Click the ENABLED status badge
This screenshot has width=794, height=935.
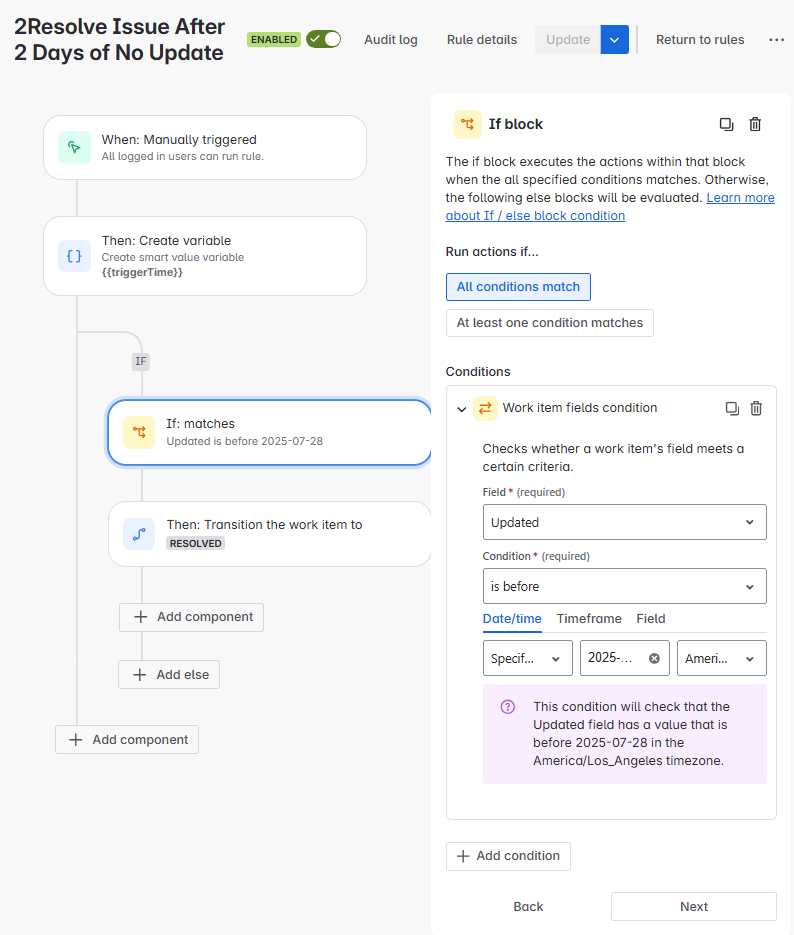click(x=274, y=40)
